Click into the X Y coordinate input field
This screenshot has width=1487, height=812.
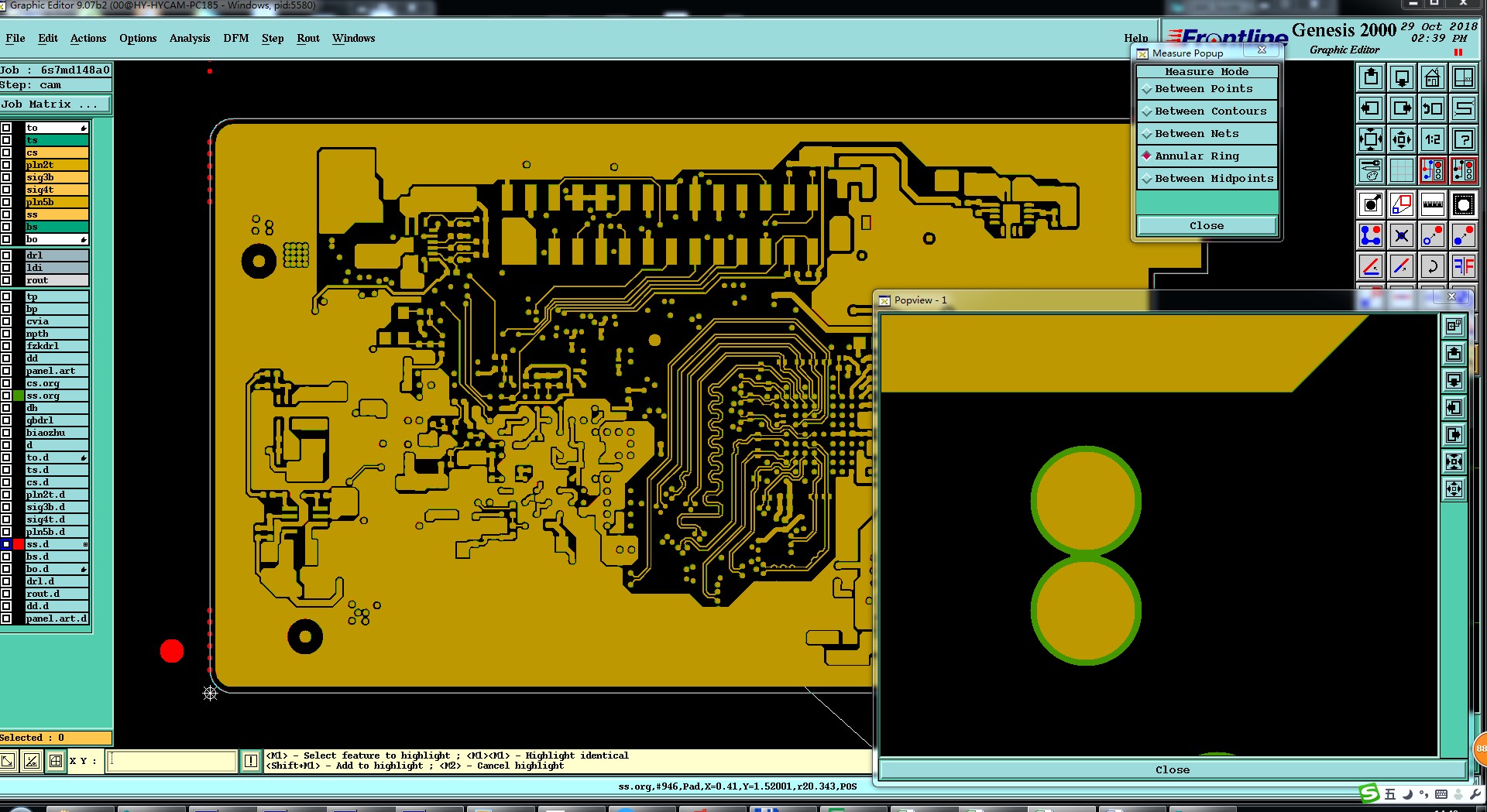[x=172, y=761]
